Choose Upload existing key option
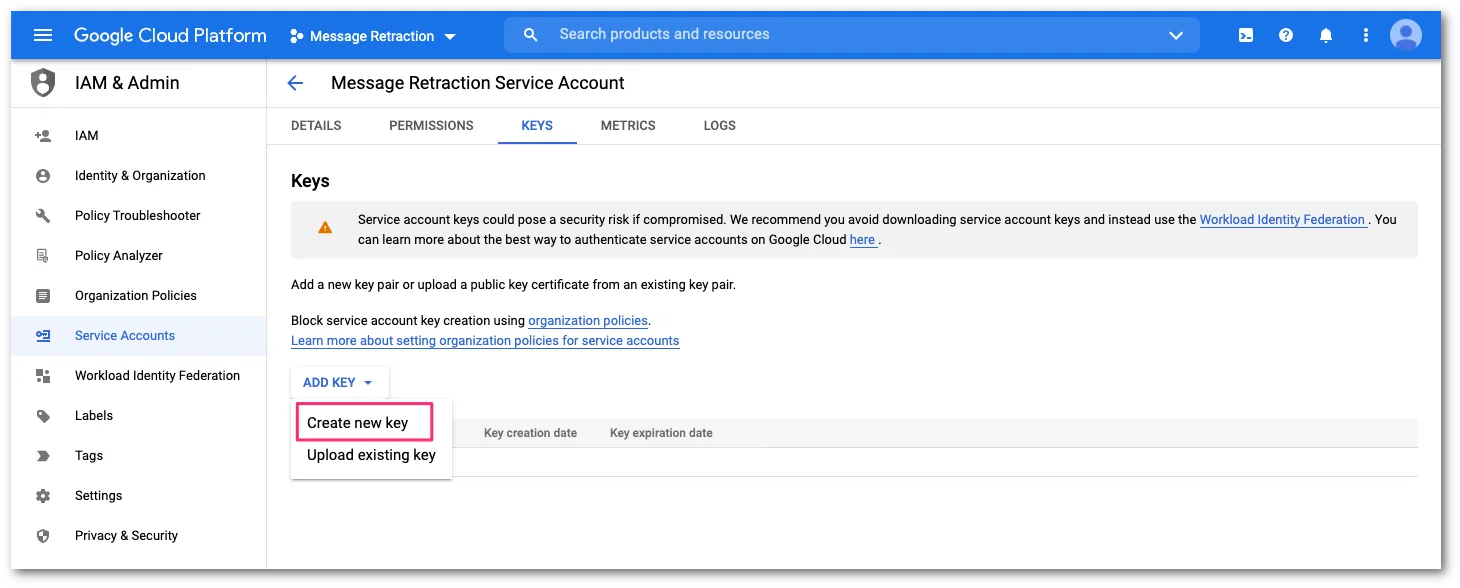Image resolution: width=1460 pixels, height=588 pixels. tap(371, 455)
